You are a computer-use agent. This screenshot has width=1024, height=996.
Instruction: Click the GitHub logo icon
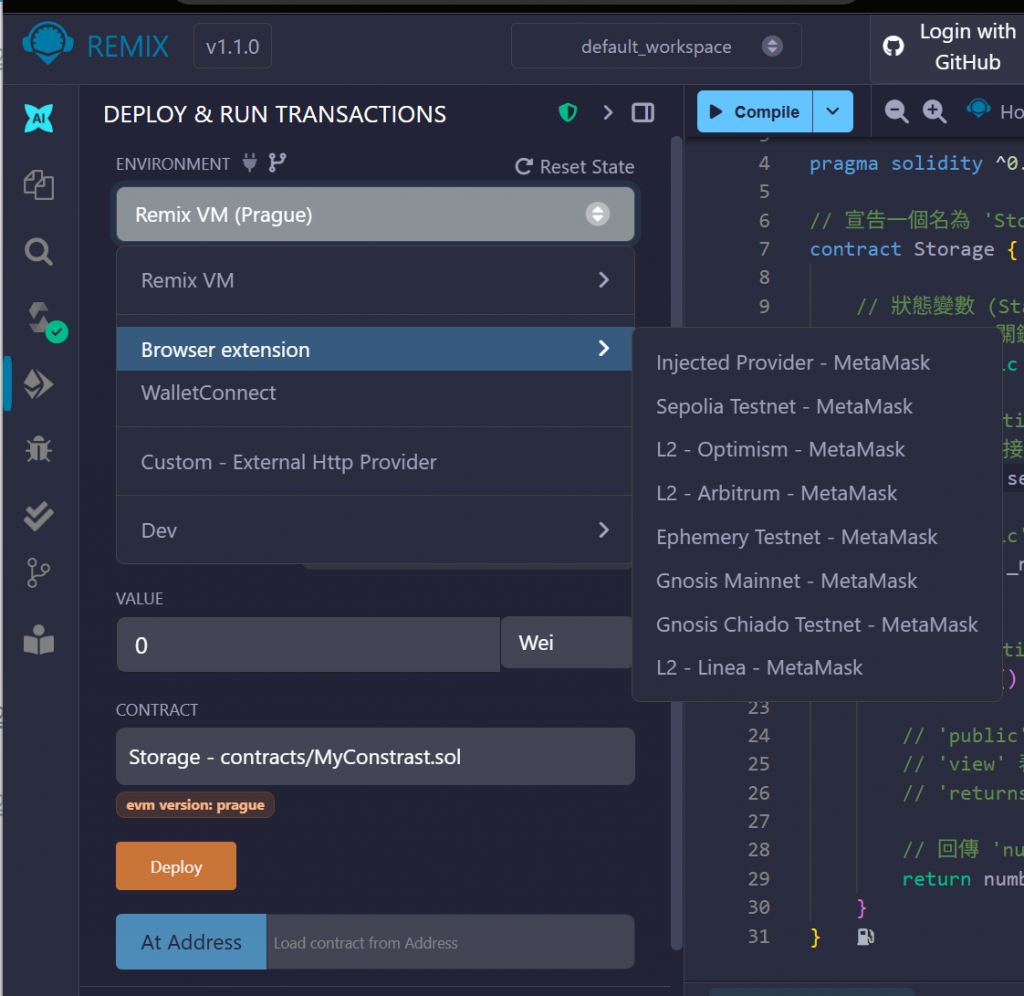tap(893, 46)
